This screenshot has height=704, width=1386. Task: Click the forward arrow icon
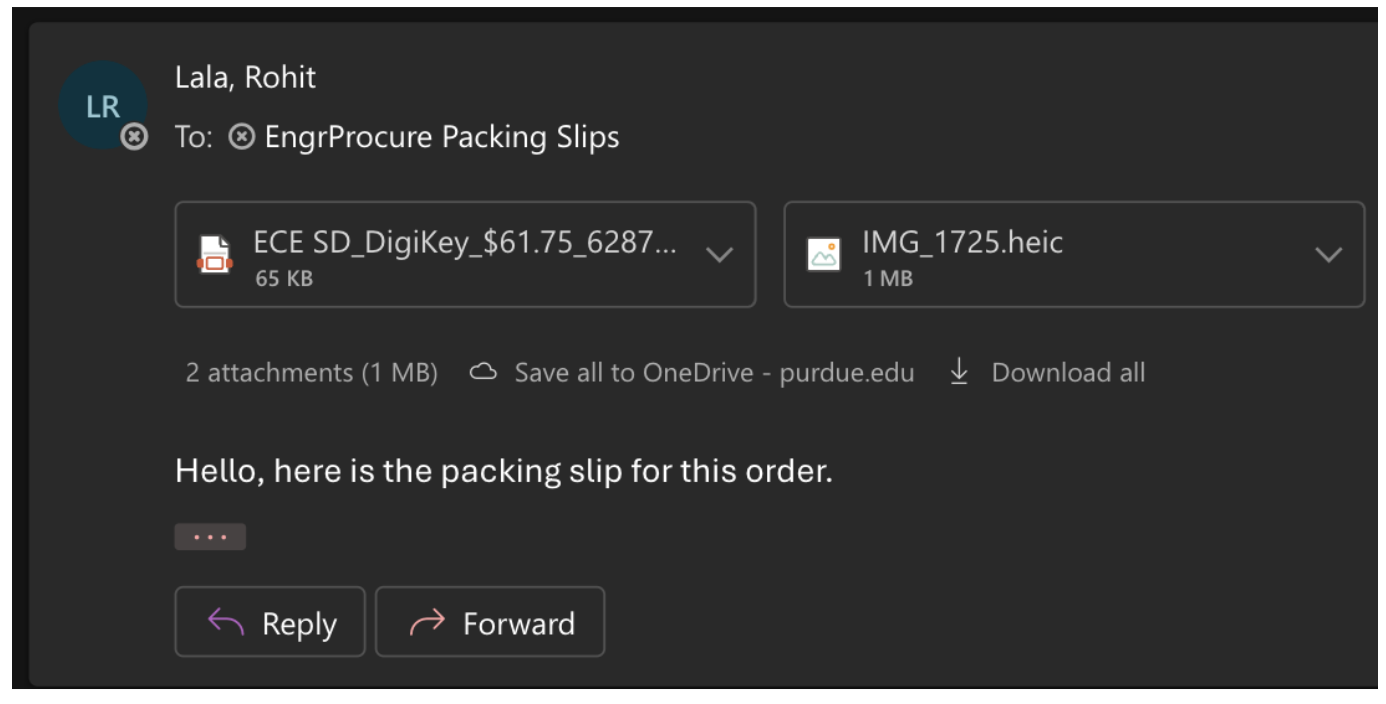[x=427, y=623]
